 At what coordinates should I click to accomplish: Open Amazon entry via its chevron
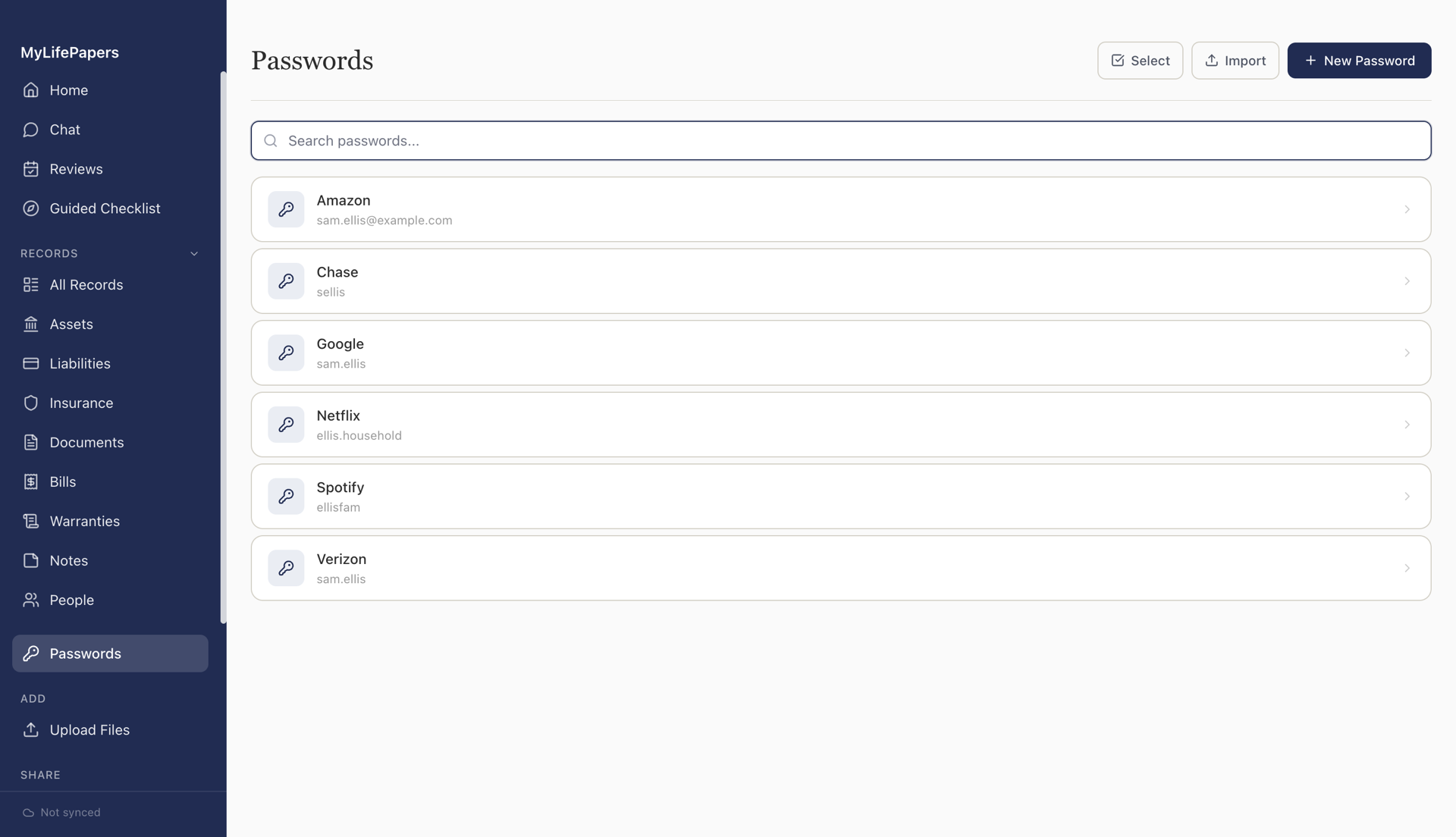point(1407,209)
